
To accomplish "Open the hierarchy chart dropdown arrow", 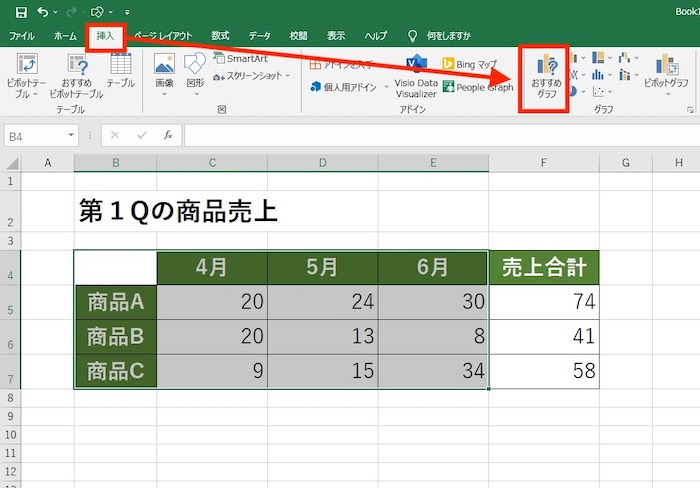I will point(610,58).
